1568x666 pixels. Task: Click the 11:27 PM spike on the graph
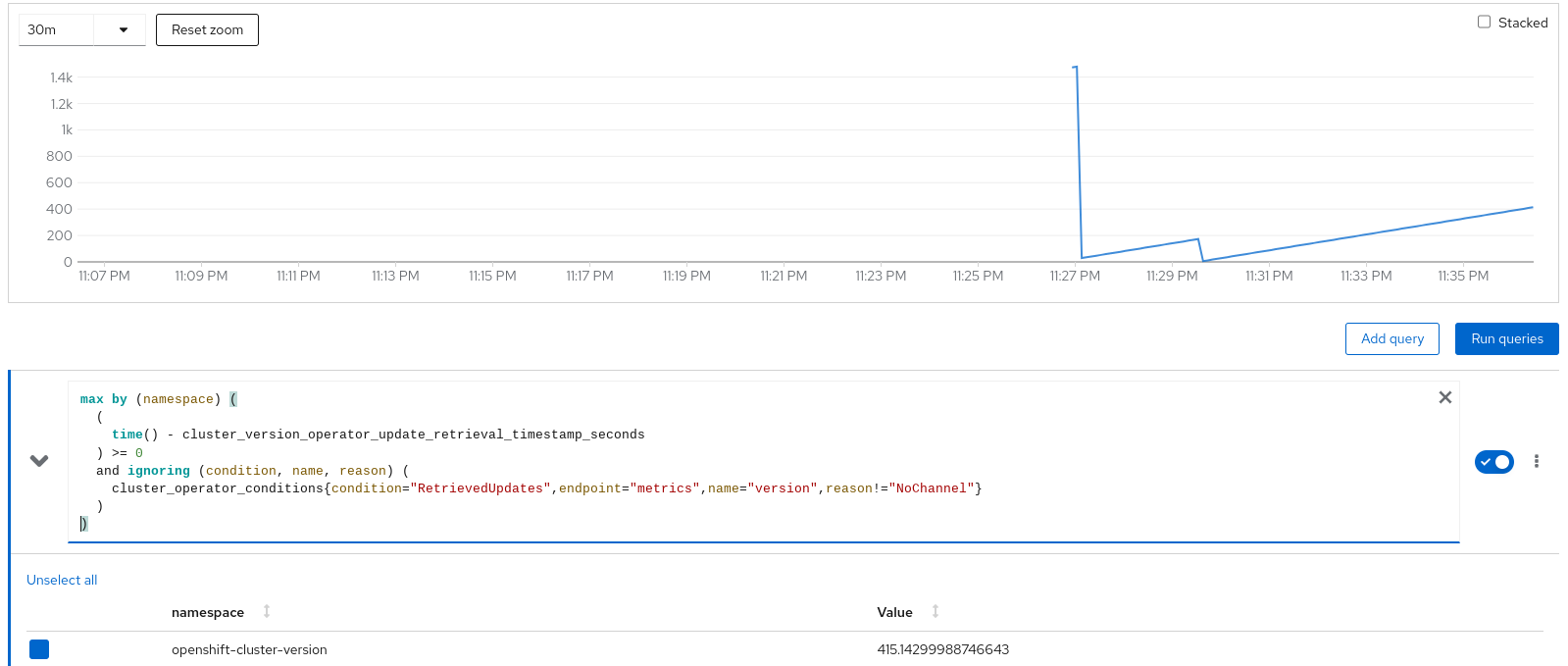1077,68
